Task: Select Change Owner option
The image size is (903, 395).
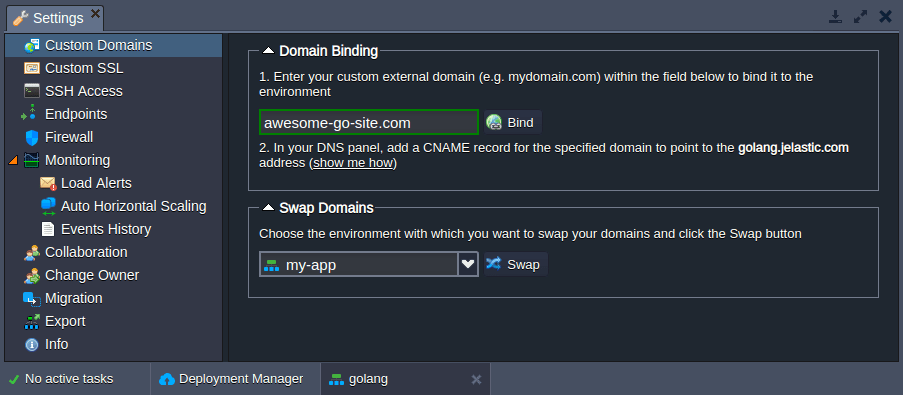Action: pyautogui.click(x=113, y=275)
